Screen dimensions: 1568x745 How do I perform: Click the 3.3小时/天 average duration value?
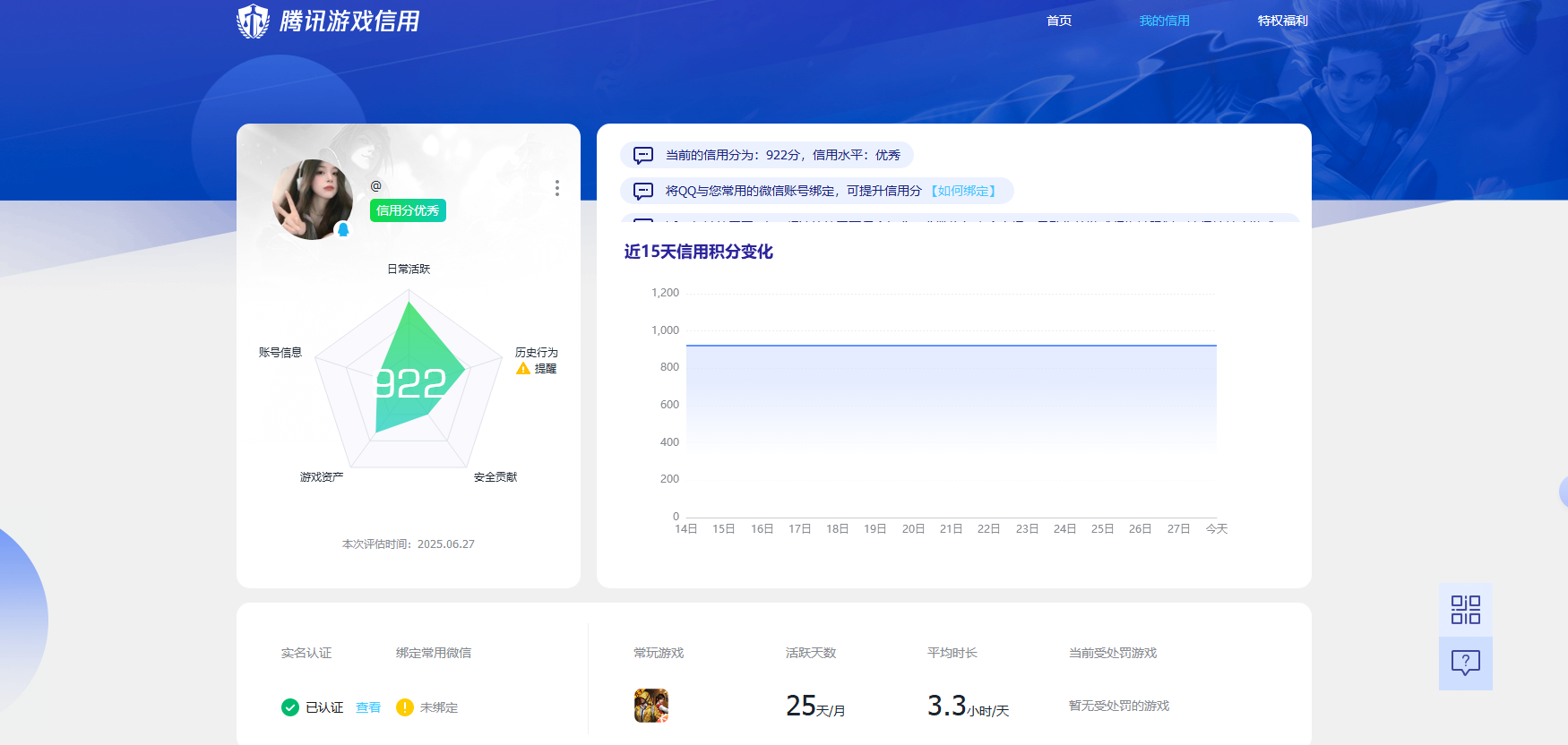[968, 706]
